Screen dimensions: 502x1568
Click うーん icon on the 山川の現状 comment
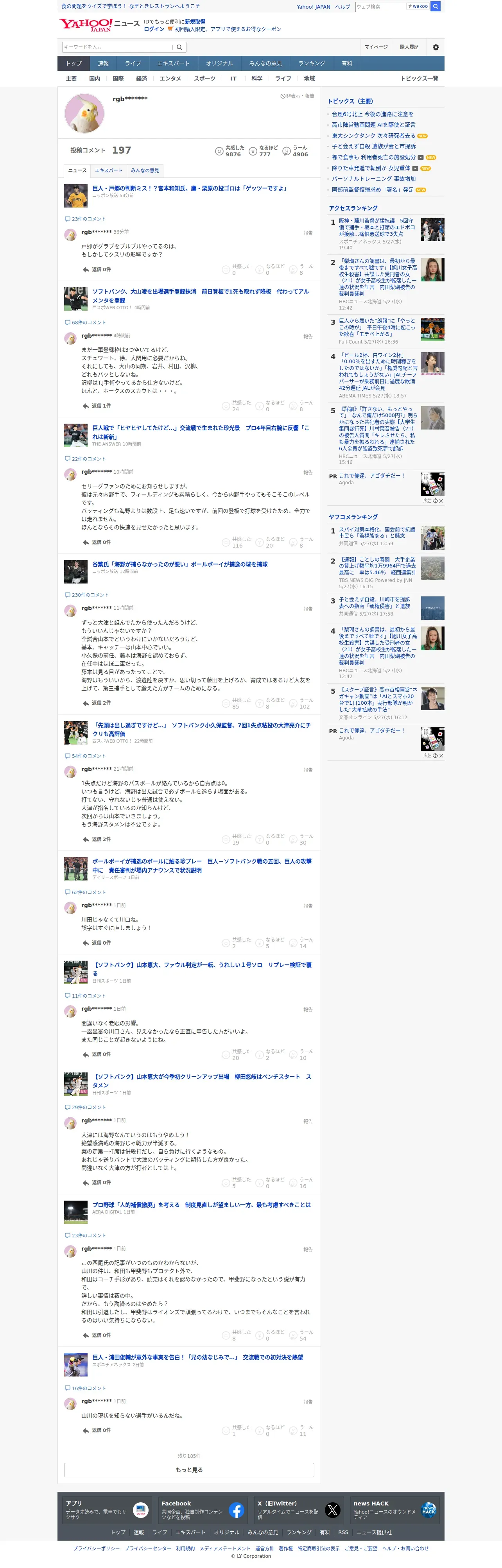(x=293, y=1430)
